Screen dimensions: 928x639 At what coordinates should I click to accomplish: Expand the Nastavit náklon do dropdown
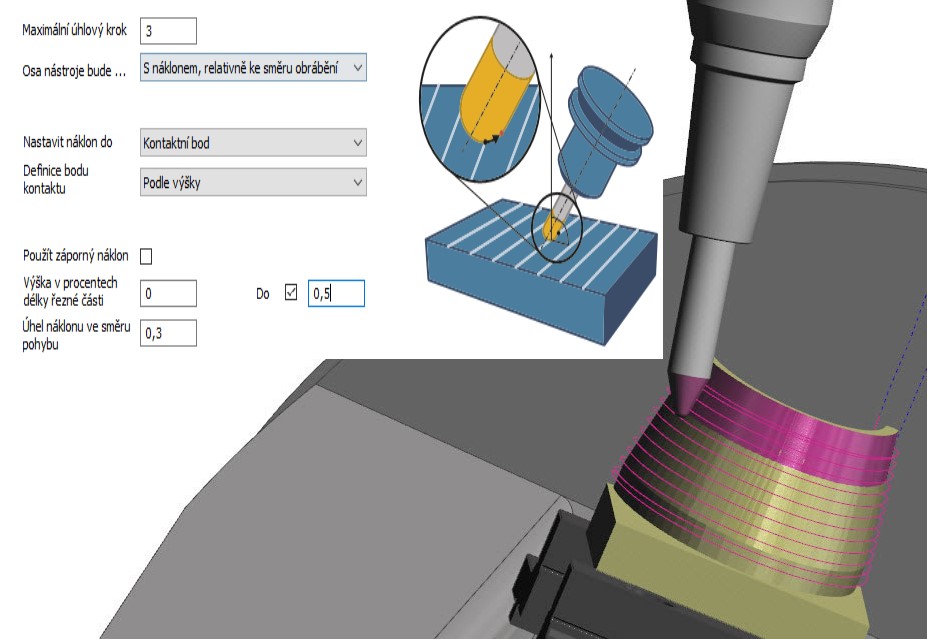pos(253,143)
